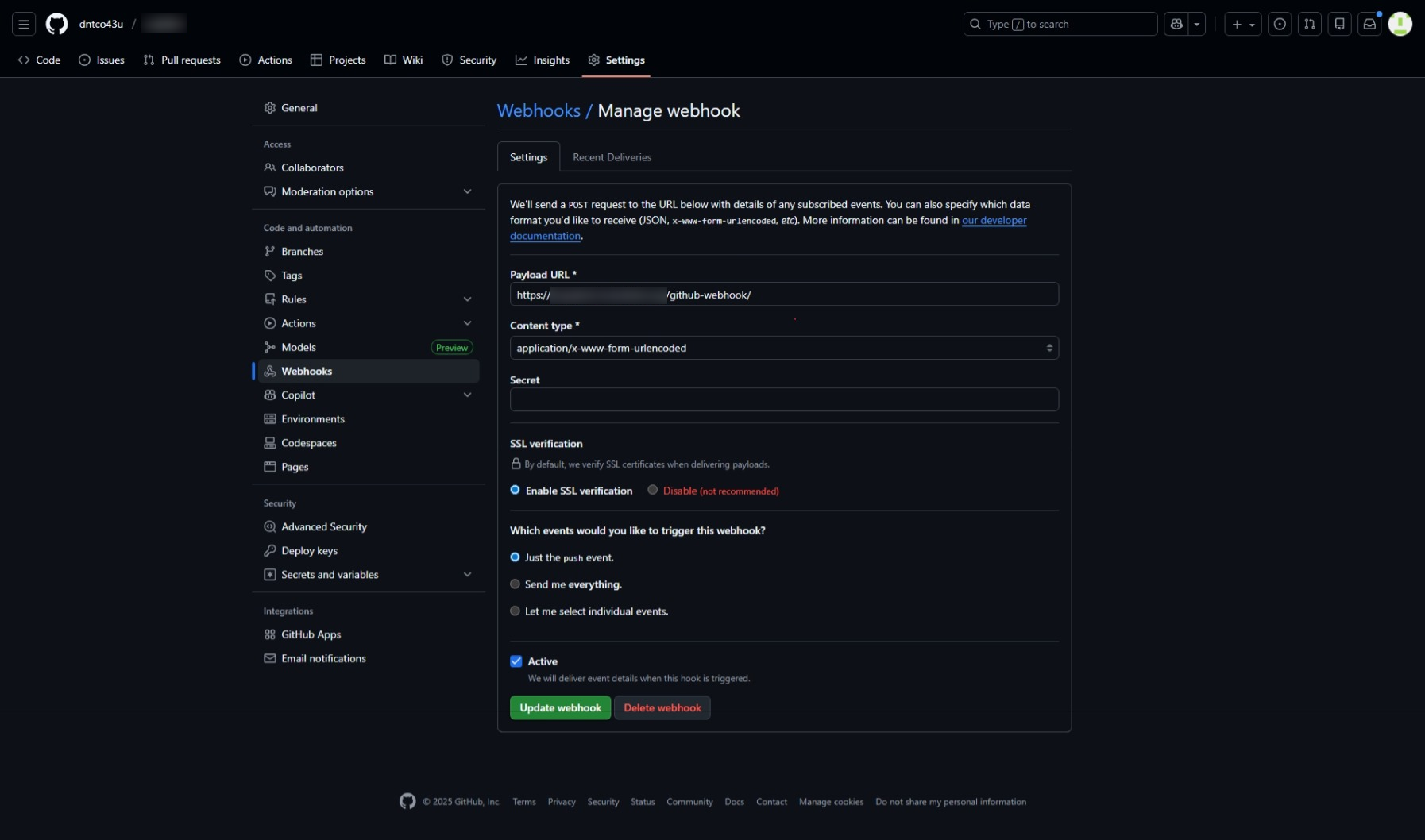The image size is (1425, 840).
Task: Open the user avatar menu
Action: coord(1400,24)
